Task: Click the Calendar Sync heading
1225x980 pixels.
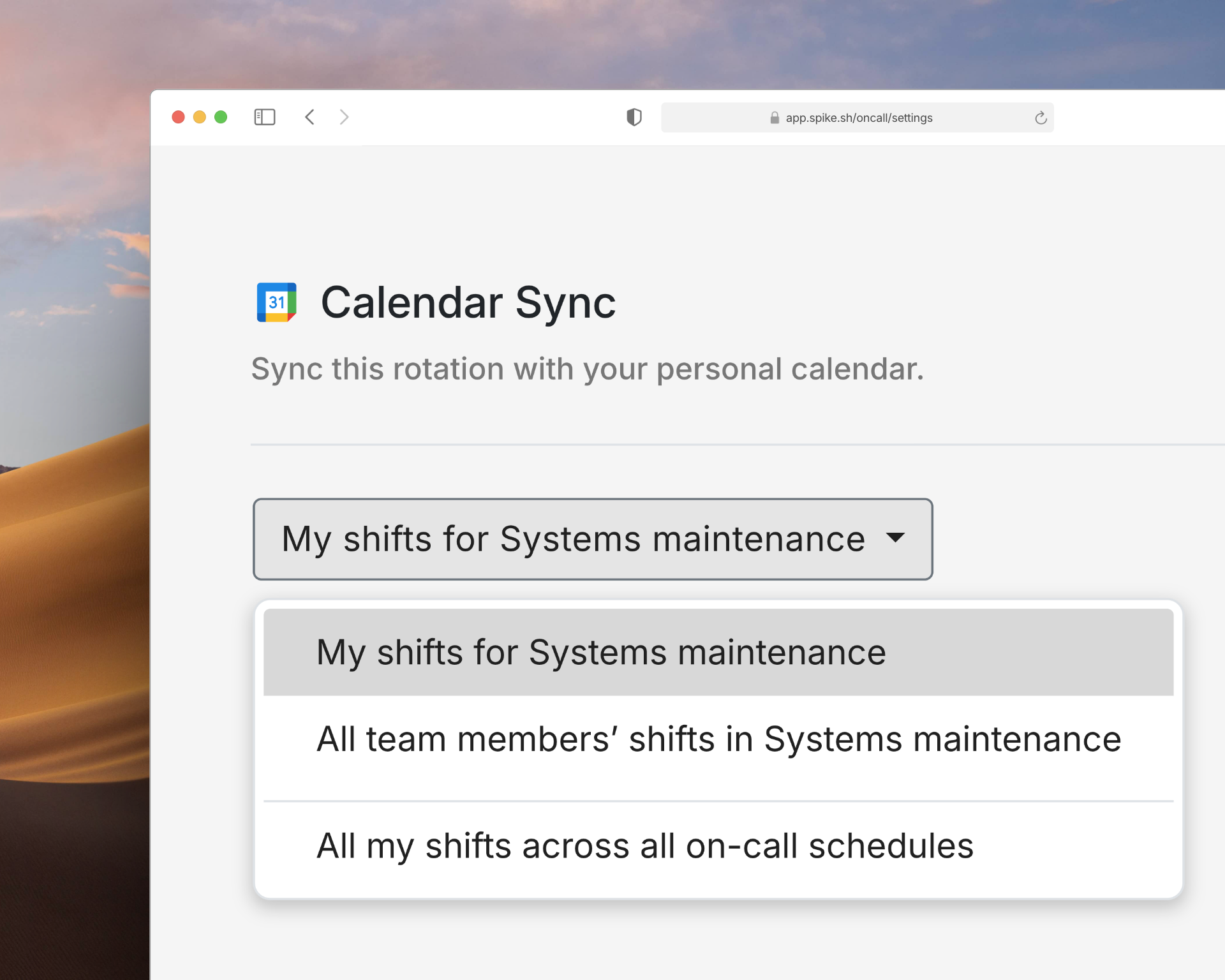Action: click(x=468, y=302)
